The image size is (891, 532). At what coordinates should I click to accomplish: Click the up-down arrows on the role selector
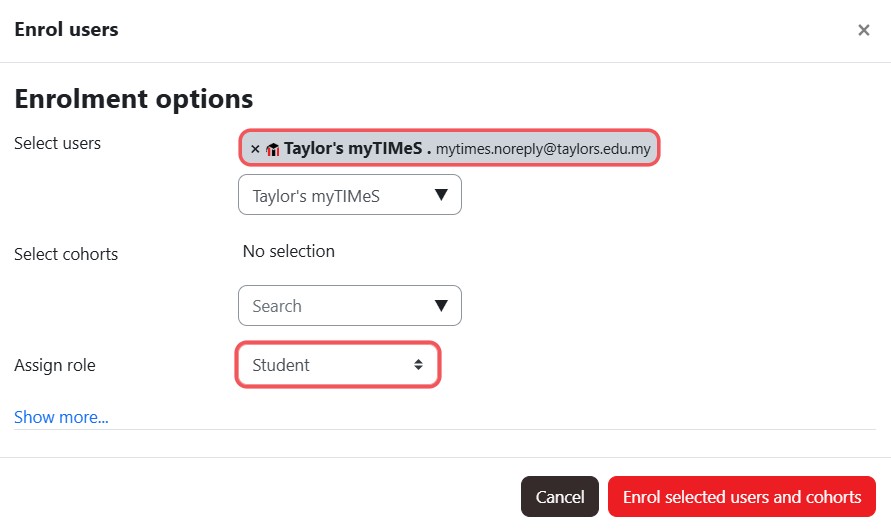click(x=418, y=365)
